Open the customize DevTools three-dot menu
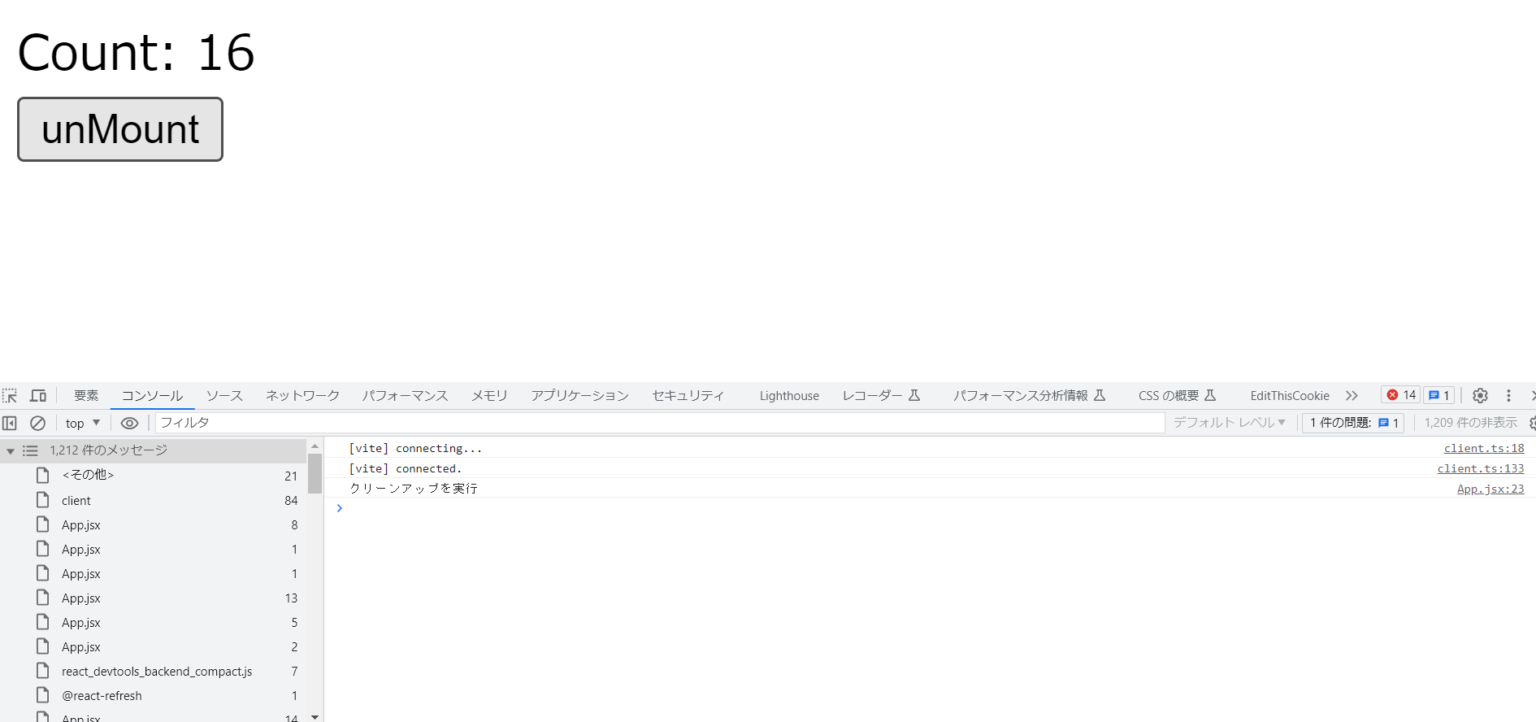This screenshot has width=1536, height=722. [1508, 395]
